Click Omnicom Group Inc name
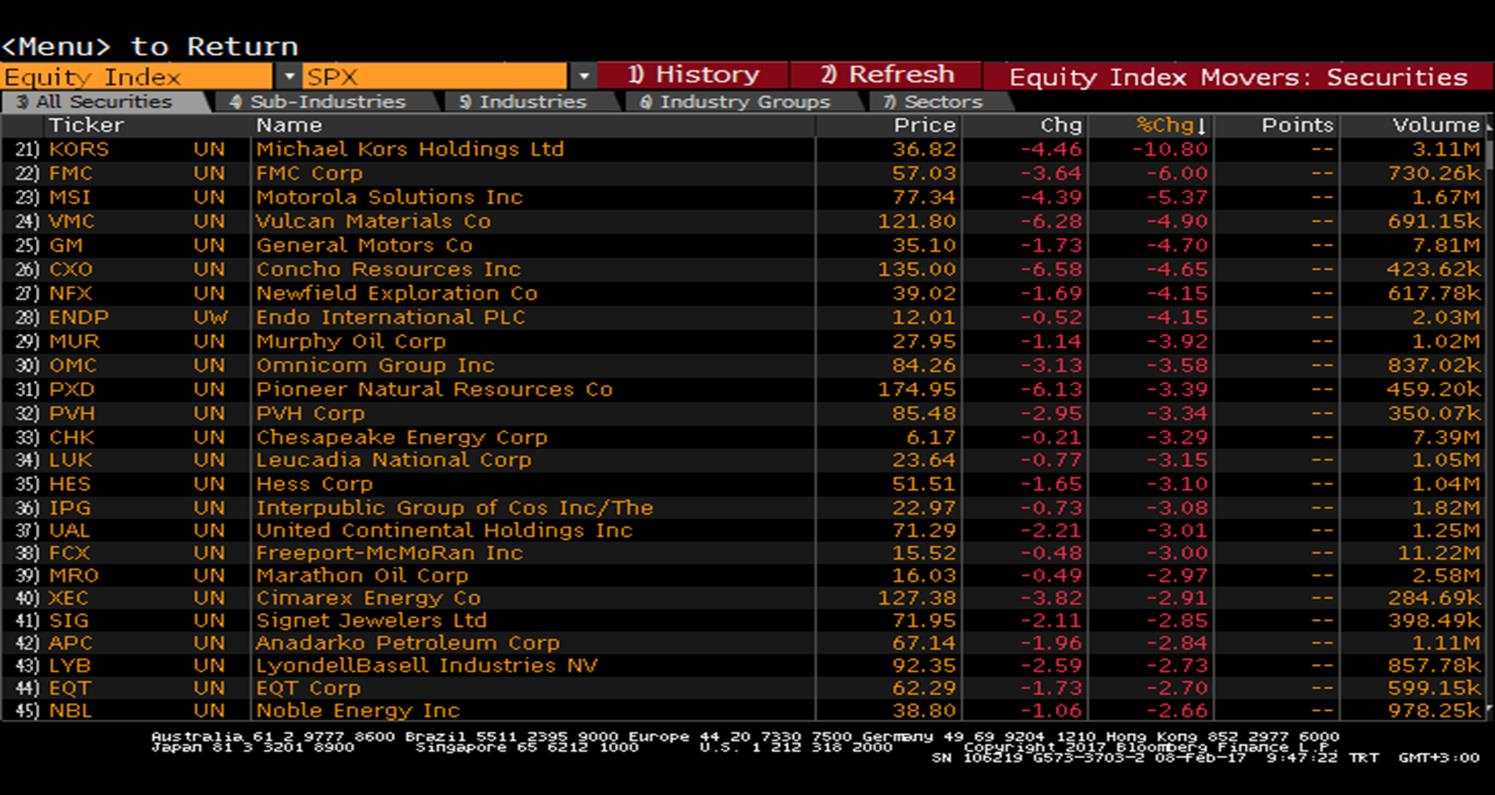The image size is (1495, 795). click(375, 366)
